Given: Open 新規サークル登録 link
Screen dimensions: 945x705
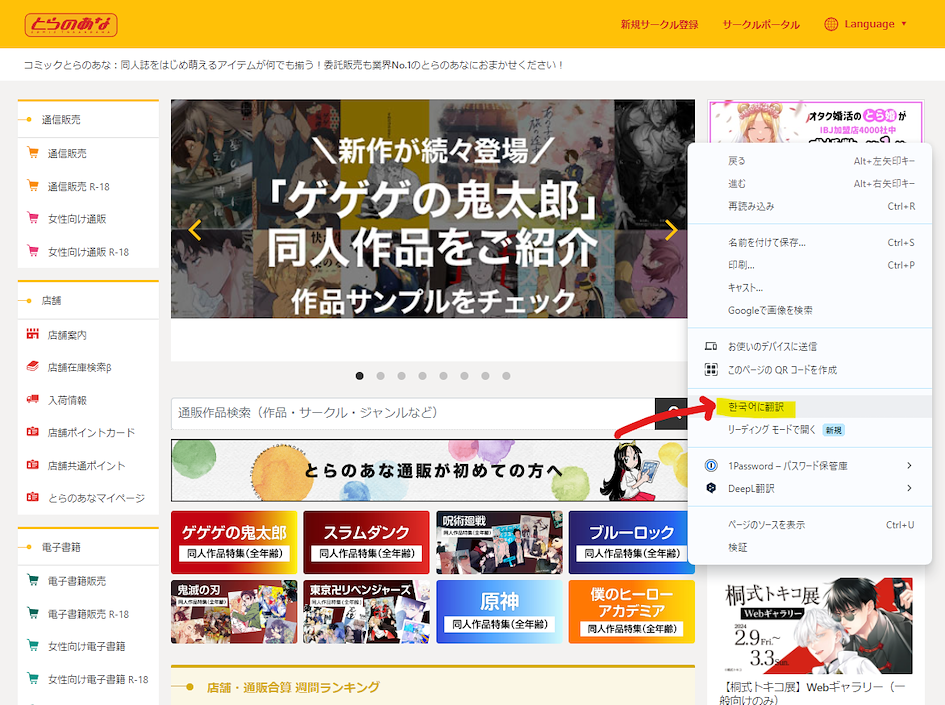Looking at the screenshot, I should [x=659, y=25].
